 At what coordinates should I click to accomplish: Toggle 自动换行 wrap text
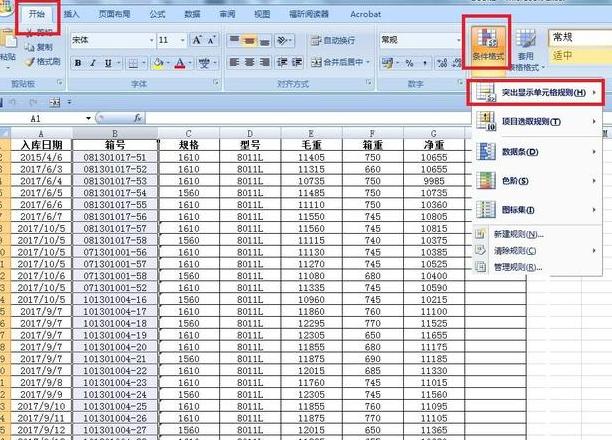[x=333, y=40]
